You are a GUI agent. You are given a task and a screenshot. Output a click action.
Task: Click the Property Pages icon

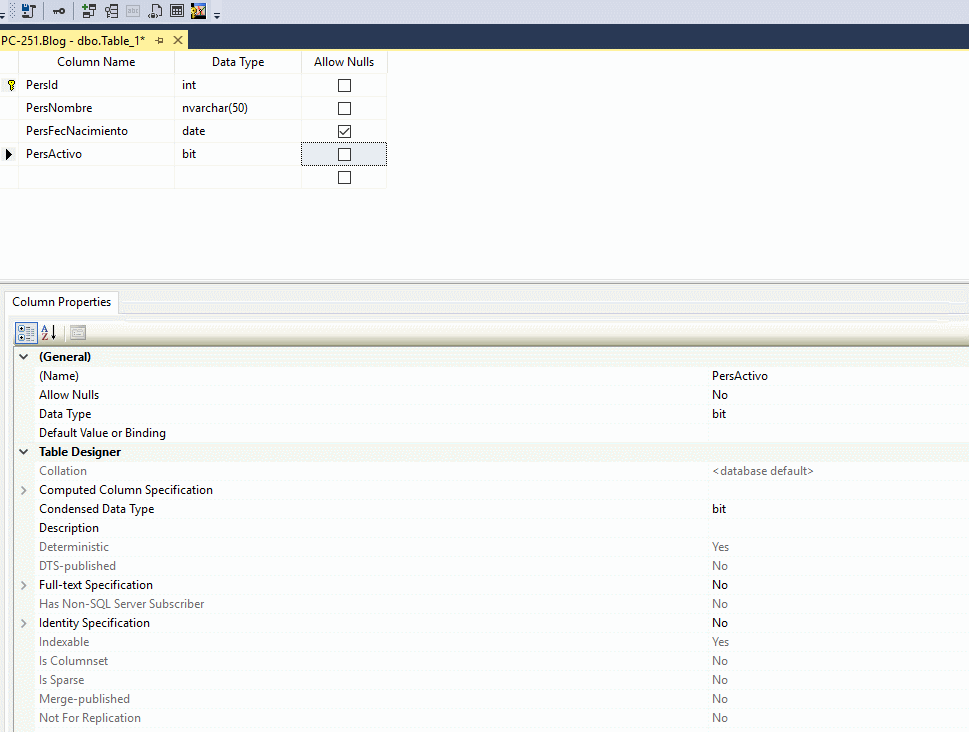[77, 332]
